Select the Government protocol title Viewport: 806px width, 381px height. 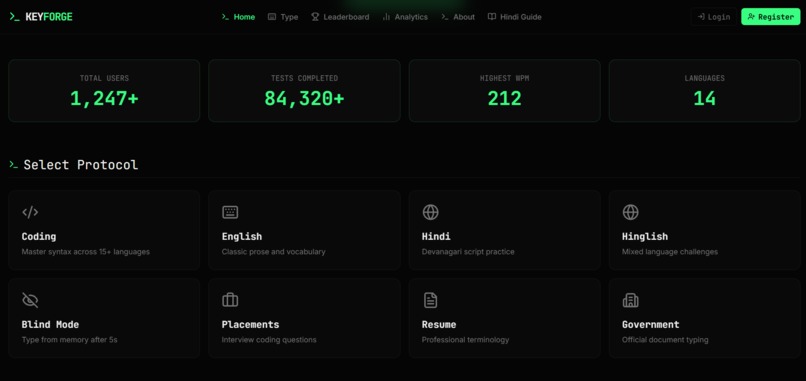[x=650, y=324]
